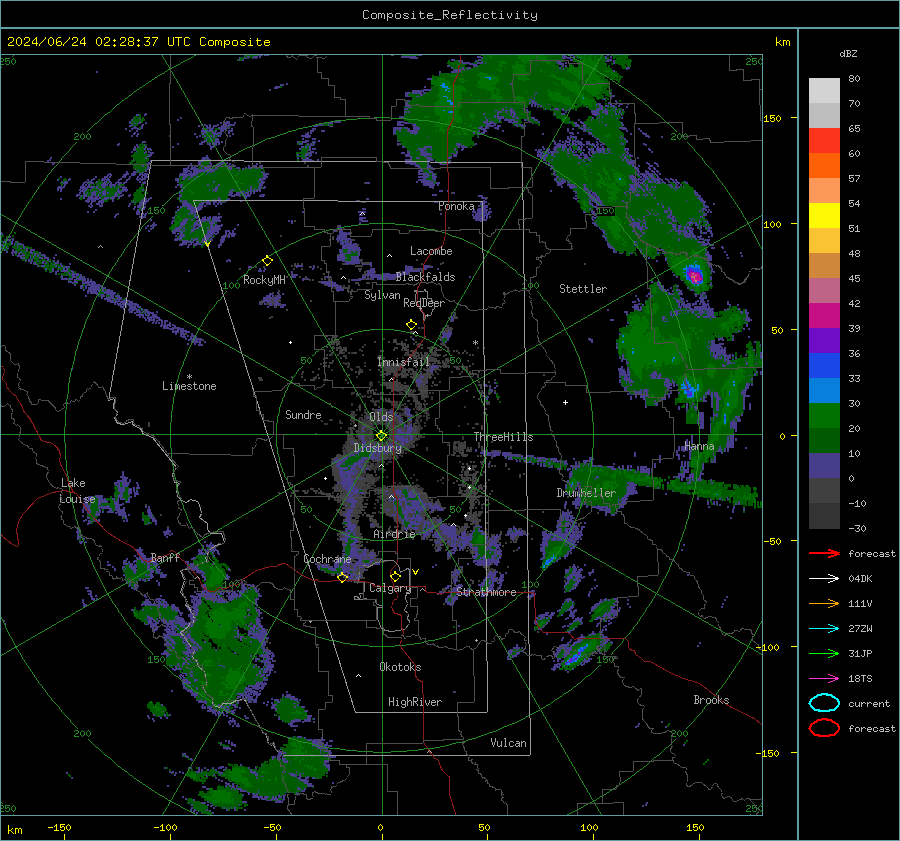900x841 pixels.
Task: Click the cyan 27ZW arrow symbol
Action: click(x=824, y=629)
